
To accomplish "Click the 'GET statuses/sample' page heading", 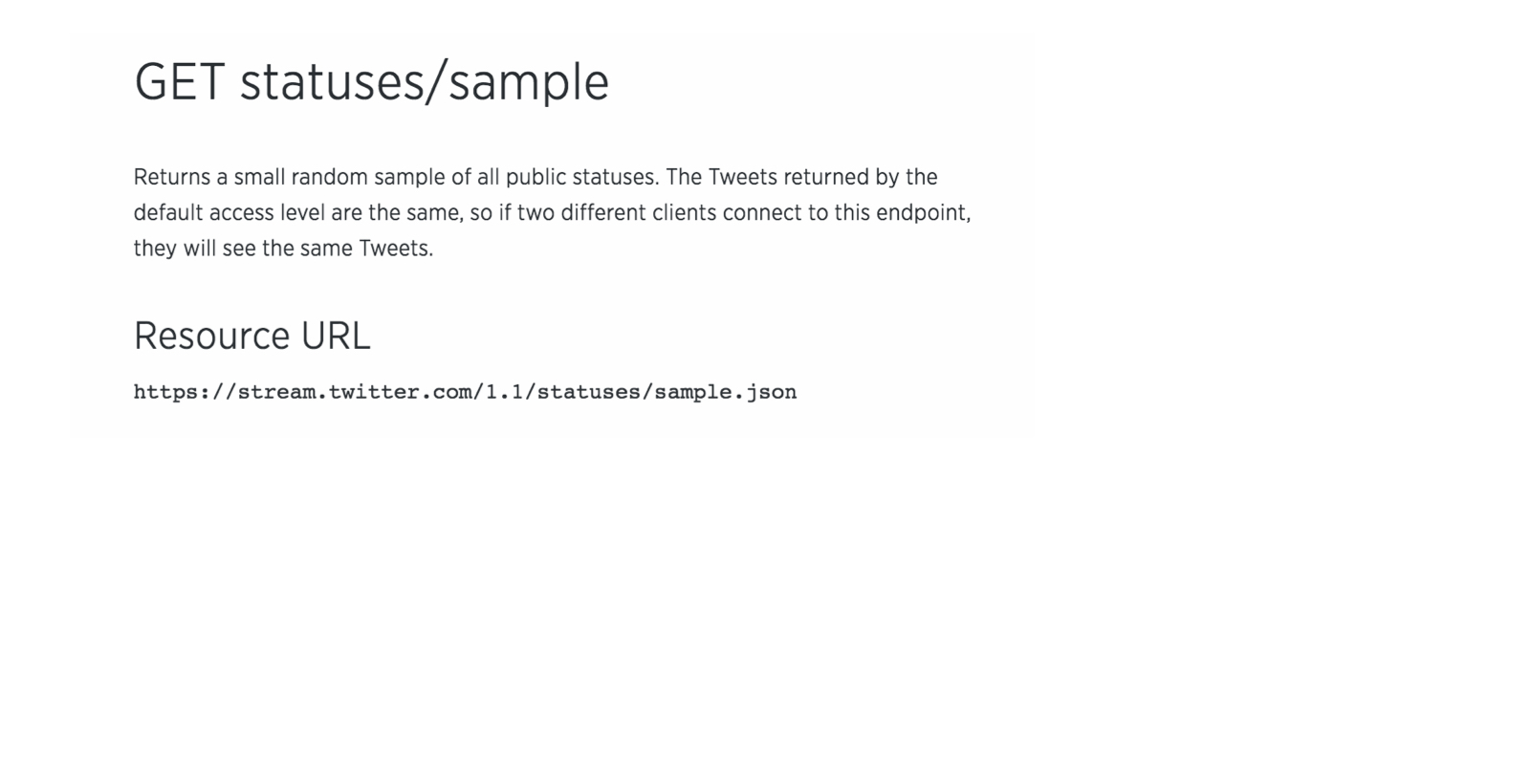I will (x=371, y=82).
